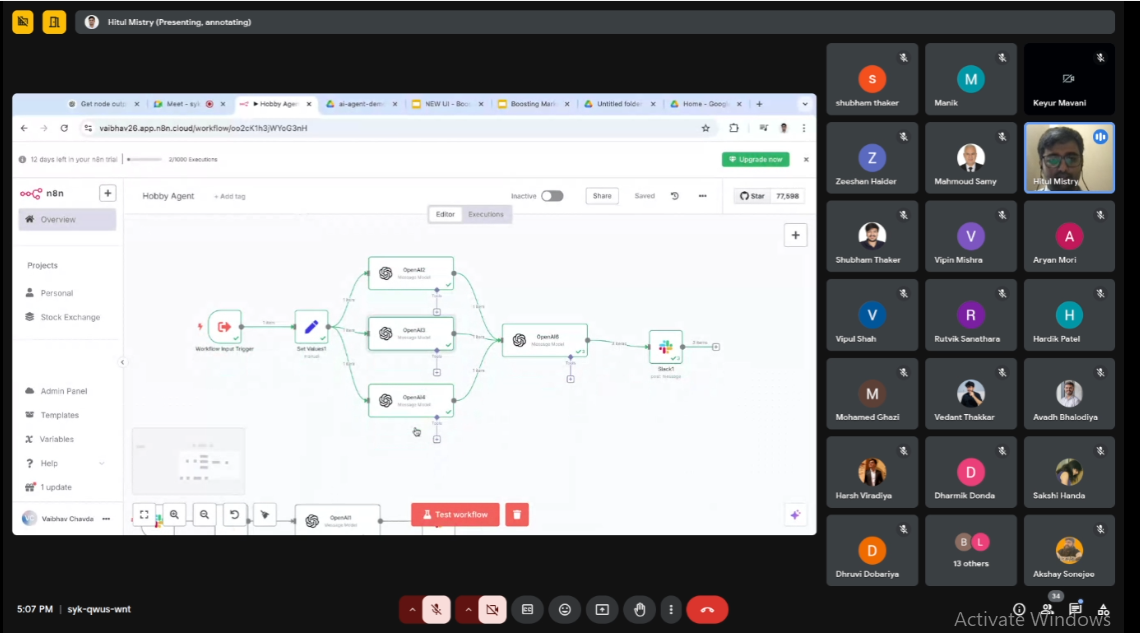The width and height of the screenshot is (1140, 633).
Task: Click the zoom in magnifier on canvas
Action: click(x=174, y=514)
